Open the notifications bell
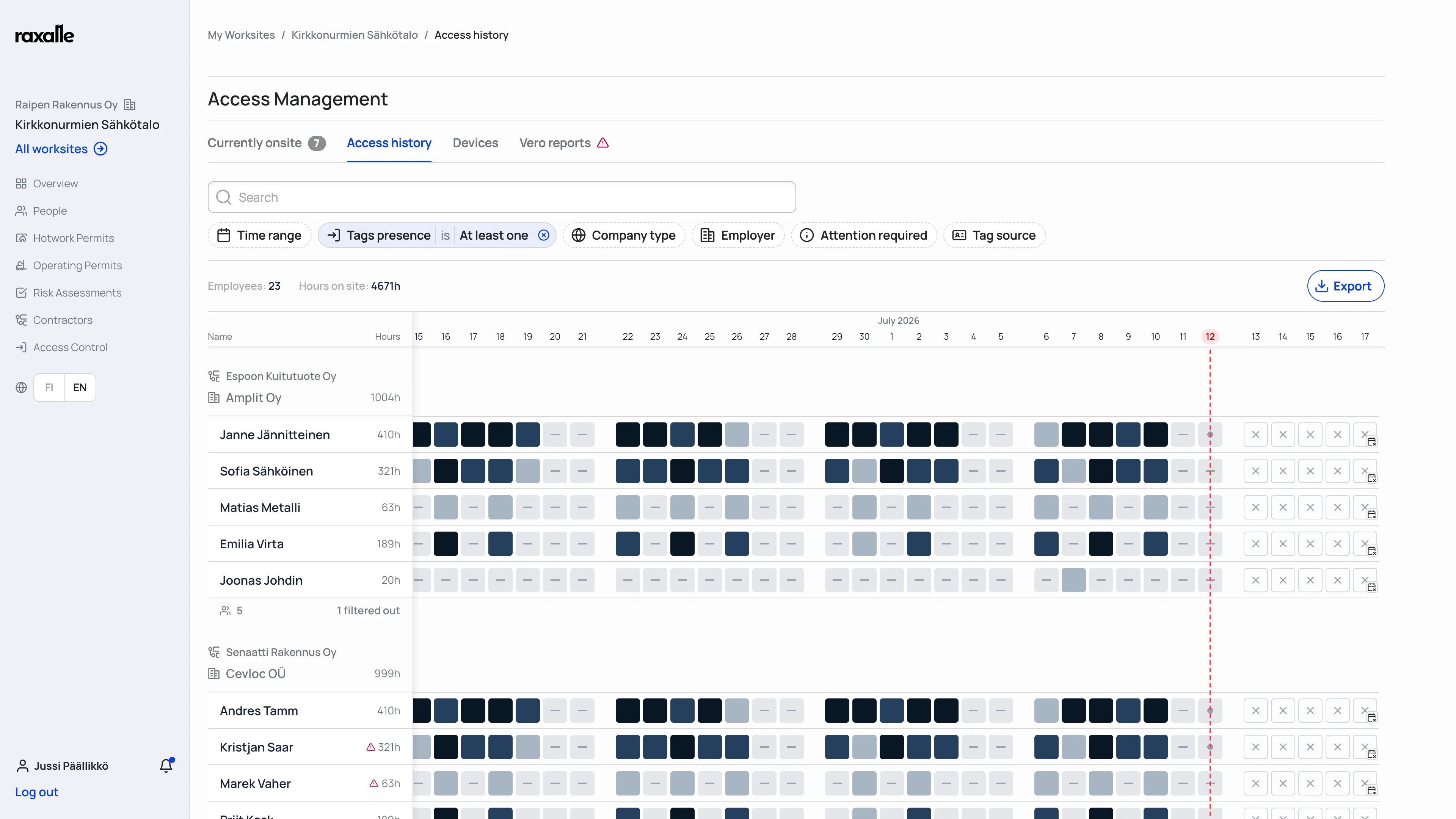This screenshot has height=819, width=1456. click(x=166, y=765)
